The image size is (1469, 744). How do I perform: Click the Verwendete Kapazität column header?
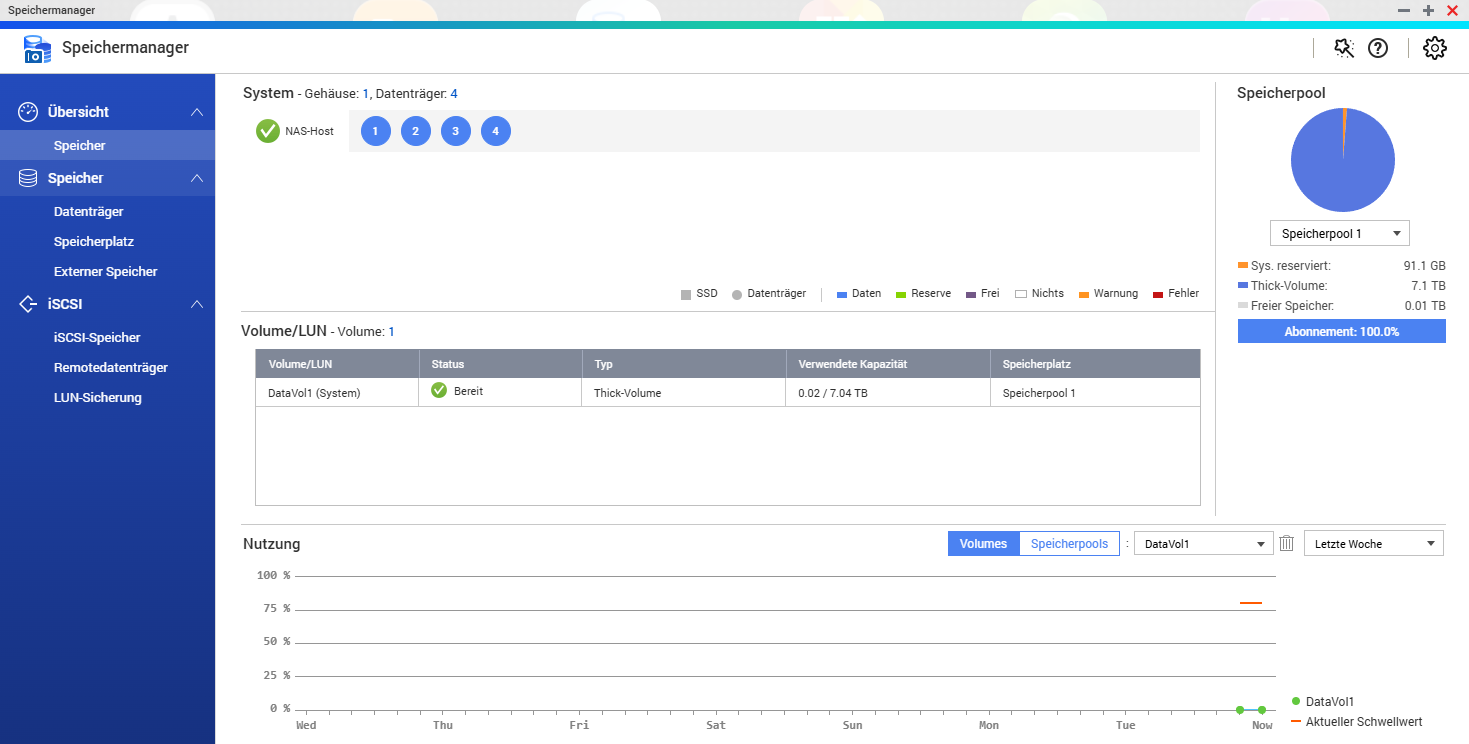(x=888, y=364)
